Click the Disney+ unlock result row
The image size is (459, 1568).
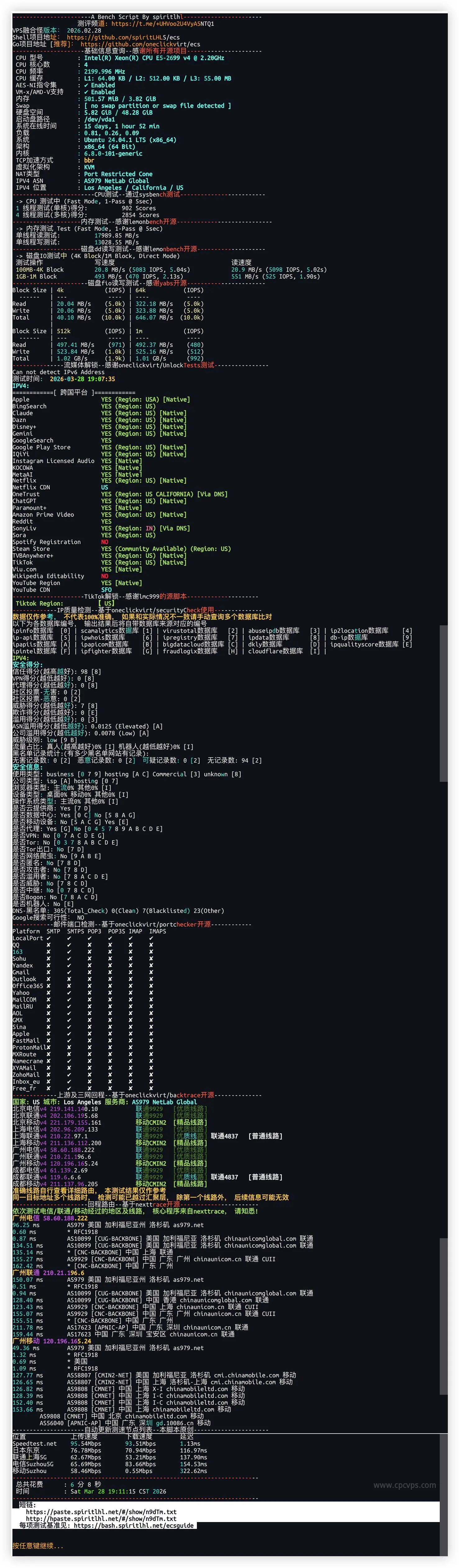click(x=99, y=426)
